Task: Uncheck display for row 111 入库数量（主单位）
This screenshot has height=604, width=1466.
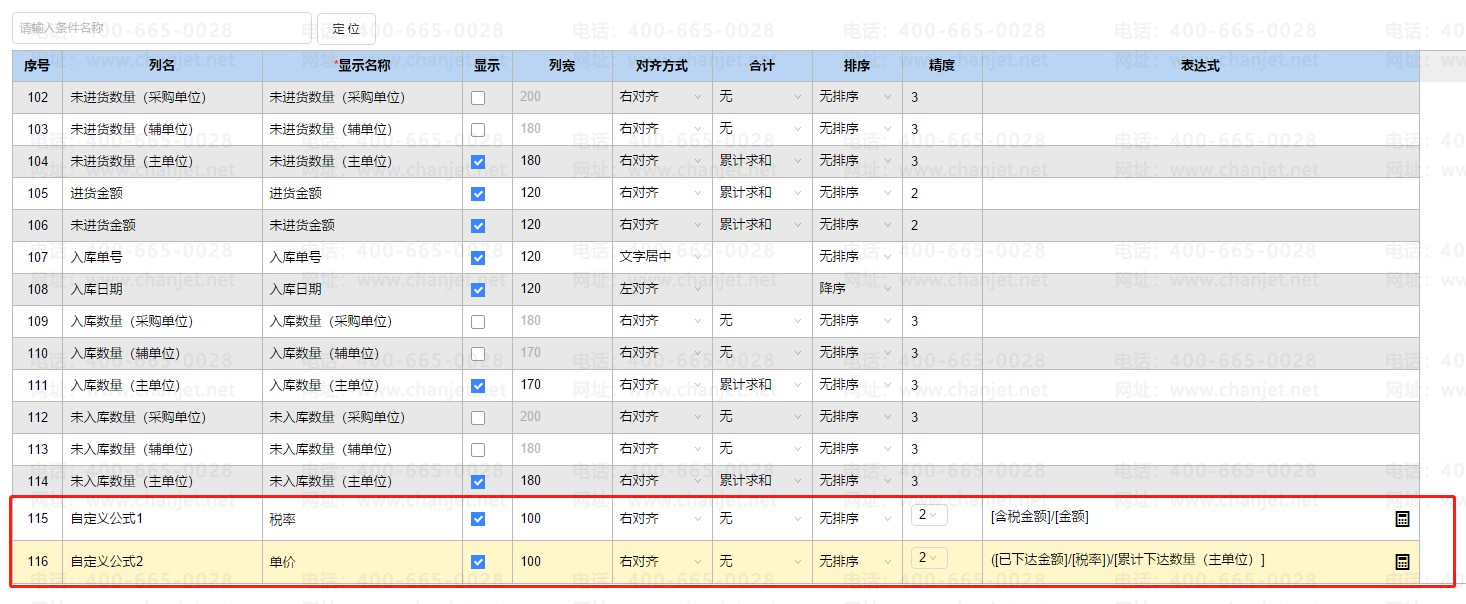Action: point(478,386)
